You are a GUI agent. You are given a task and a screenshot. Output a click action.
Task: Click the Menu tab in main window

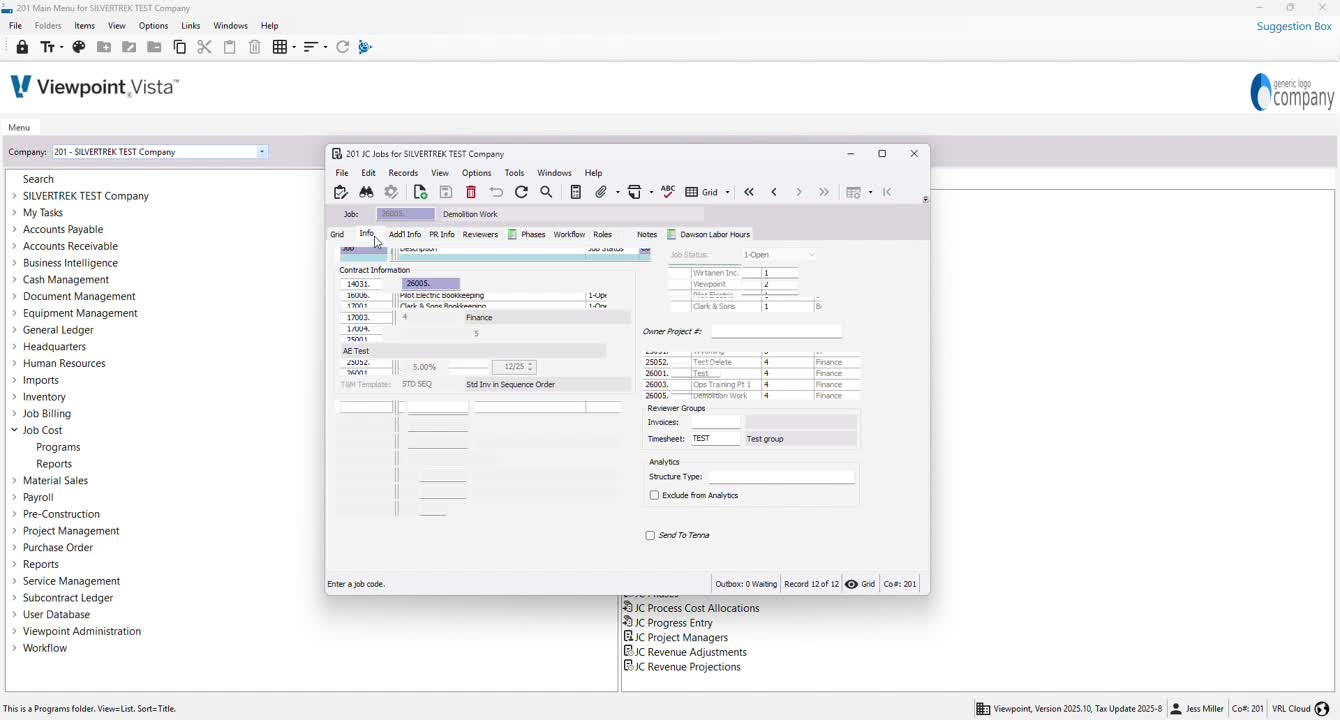tap(19, 128)
